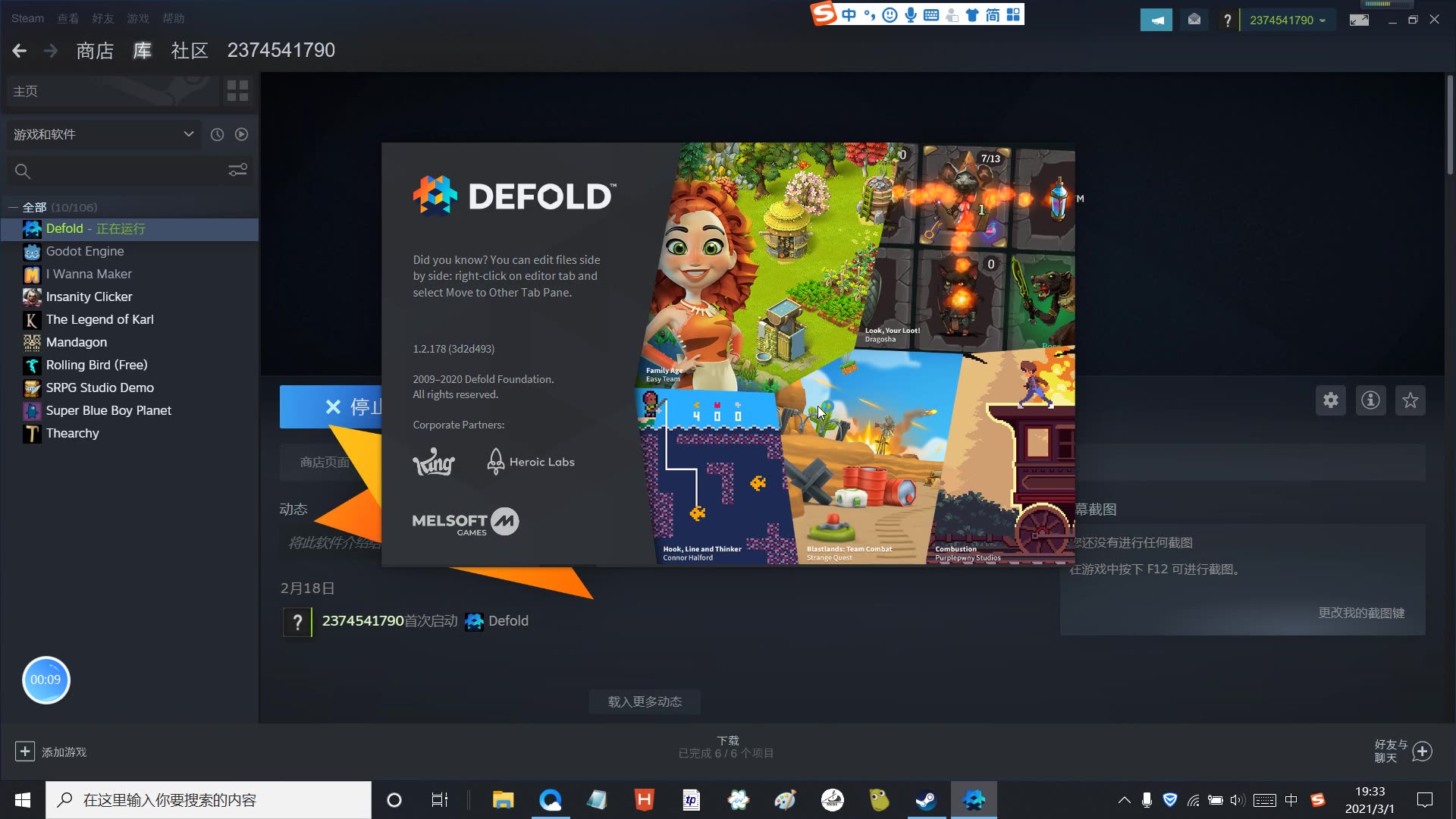Collapse the 全部 games list

13,207
